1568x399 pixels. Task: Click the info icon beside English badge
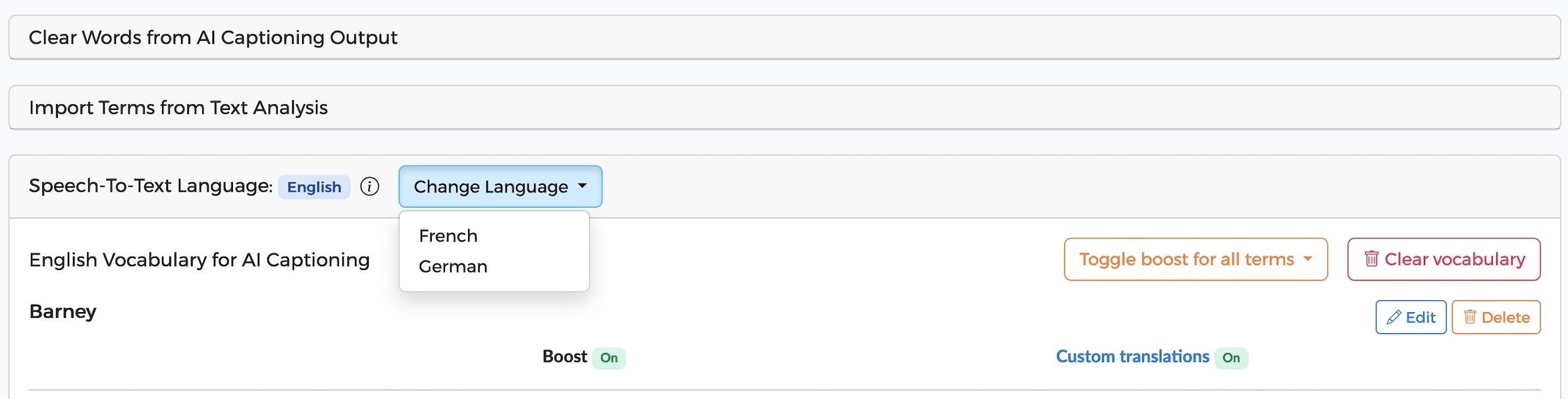click(370, 187)
